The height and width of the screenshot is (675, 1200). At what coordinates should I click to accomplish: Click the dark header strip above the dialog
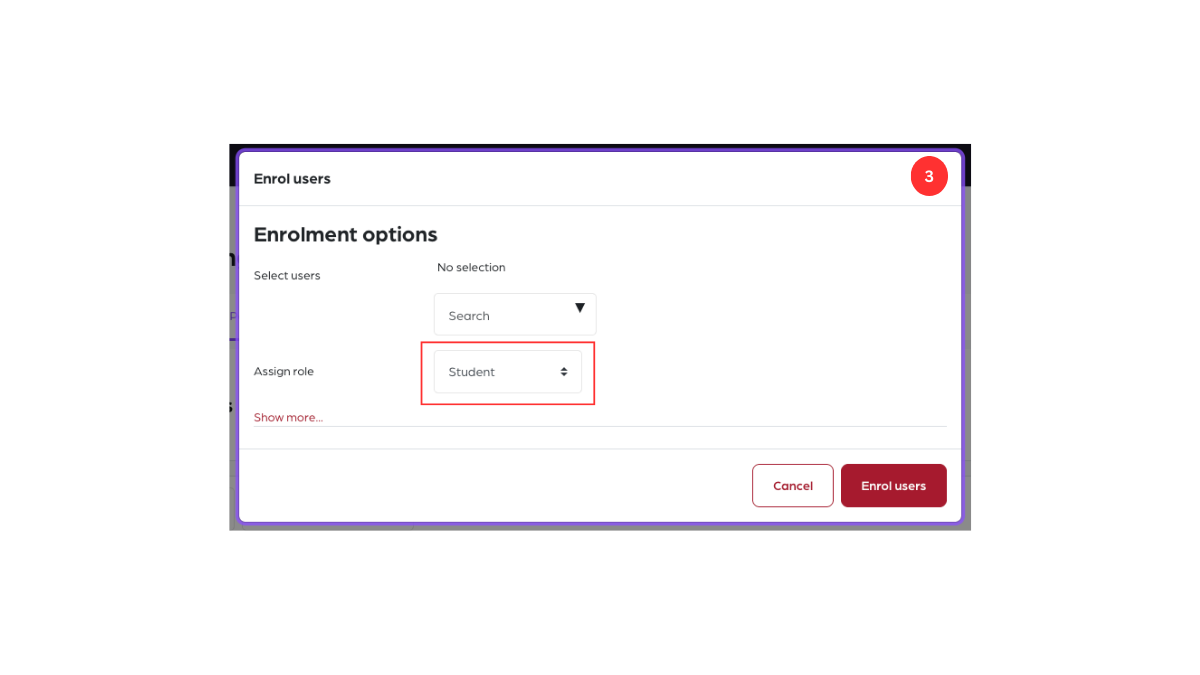[600, 147]
